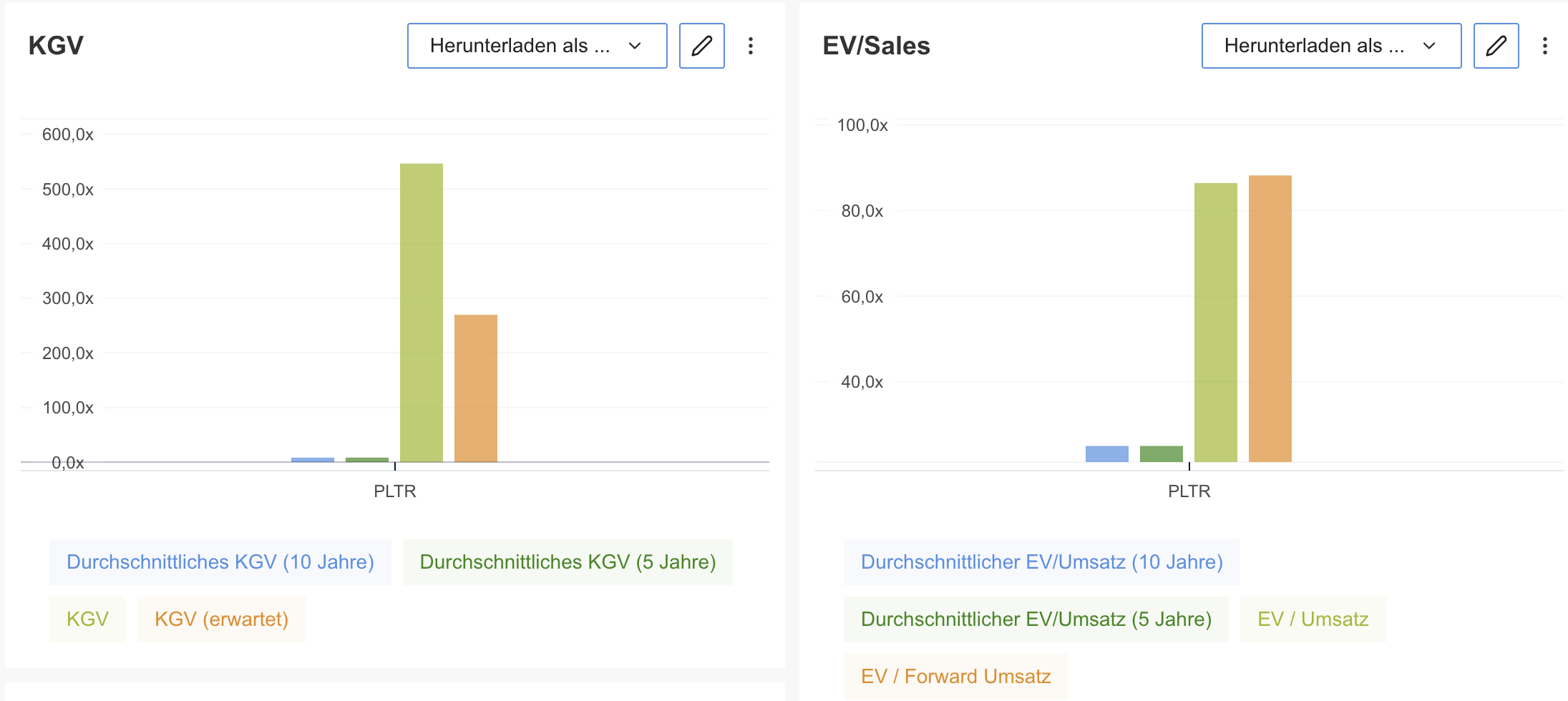Click the small dark-green bar in EV/Sales chart
Screen dimensions: 1568x701
(x=1162, y=454)
